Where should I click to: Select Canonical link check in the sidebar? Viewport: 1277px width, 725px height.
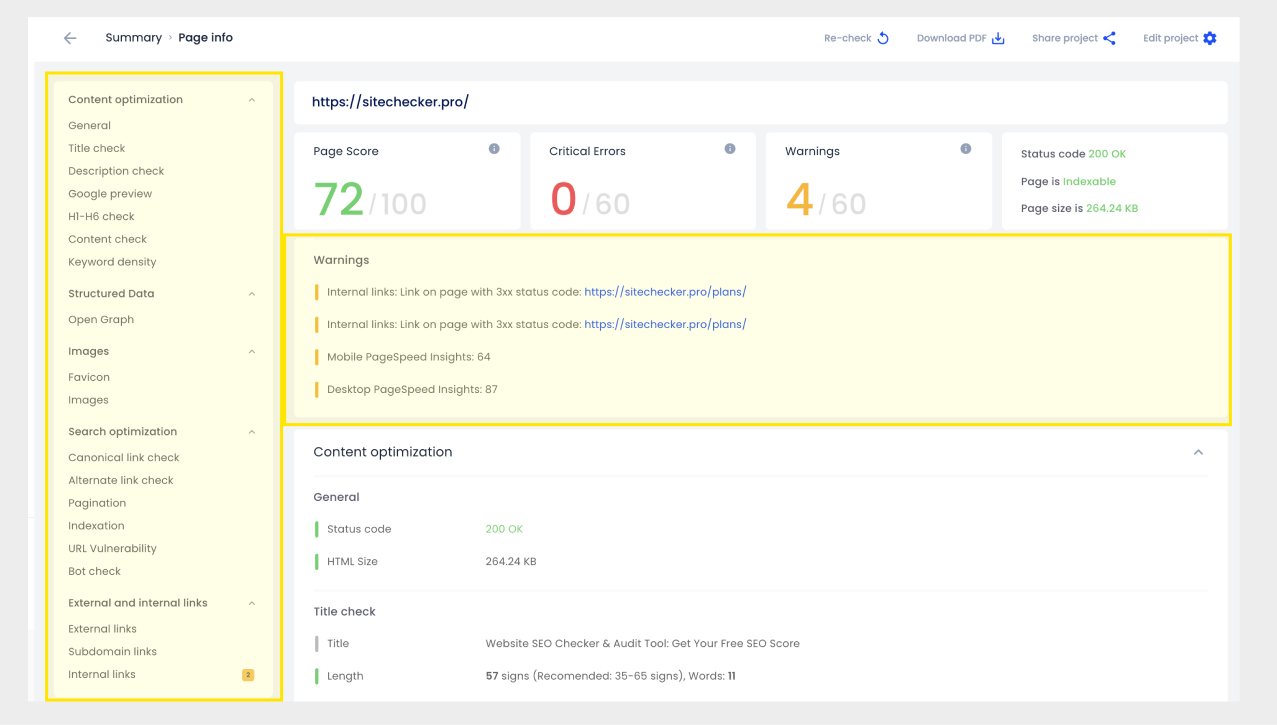(x=124, y=458)
